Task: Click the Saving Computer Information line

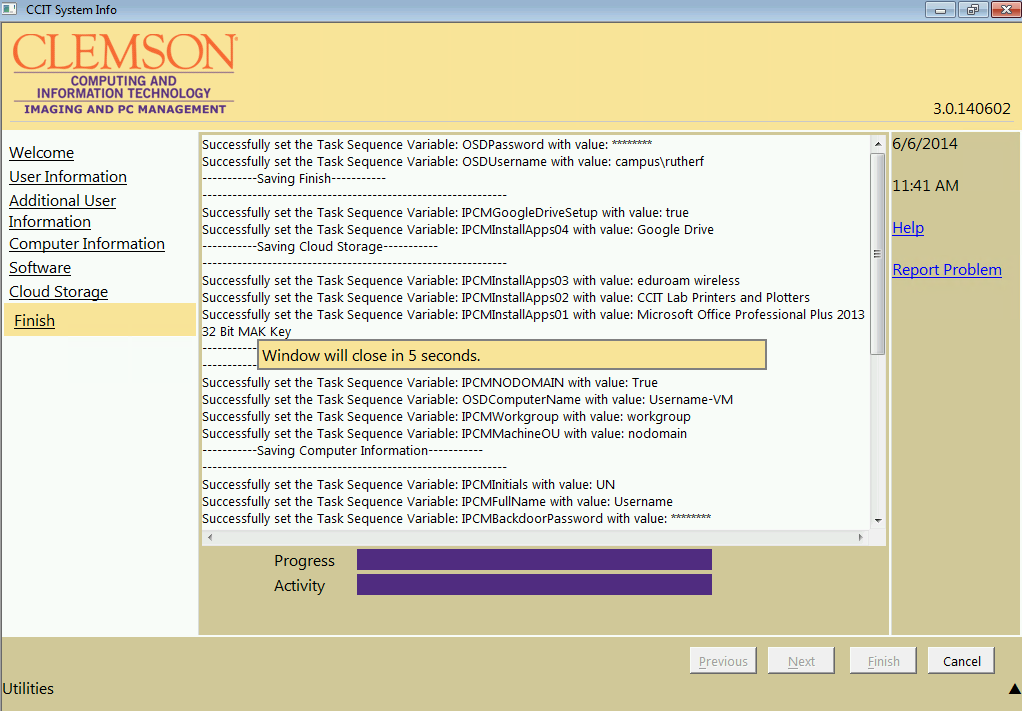Action: click(342, 450)
